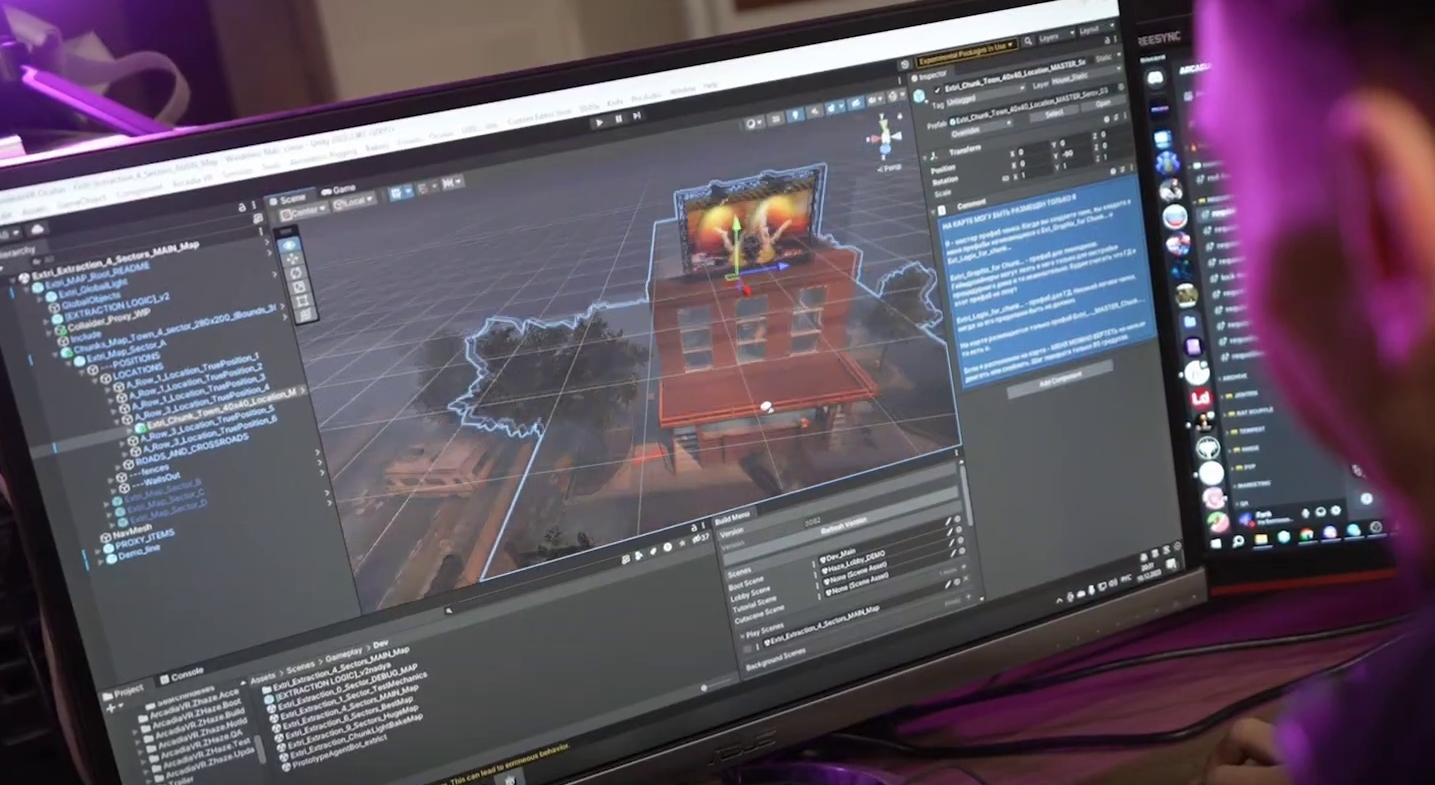
Task: Select the Rotate tool in the scene overlay
Action: pyautogui.click(x=295, y=273)
